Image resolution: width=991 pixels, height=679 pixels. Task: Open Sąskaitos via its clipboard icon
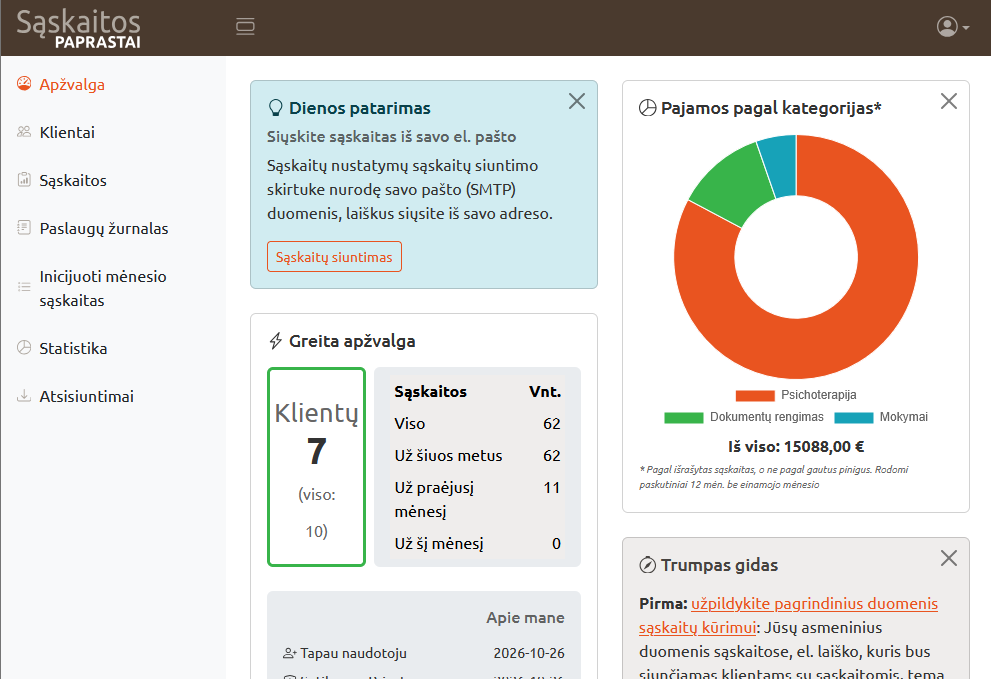click(x=24, y=180)
